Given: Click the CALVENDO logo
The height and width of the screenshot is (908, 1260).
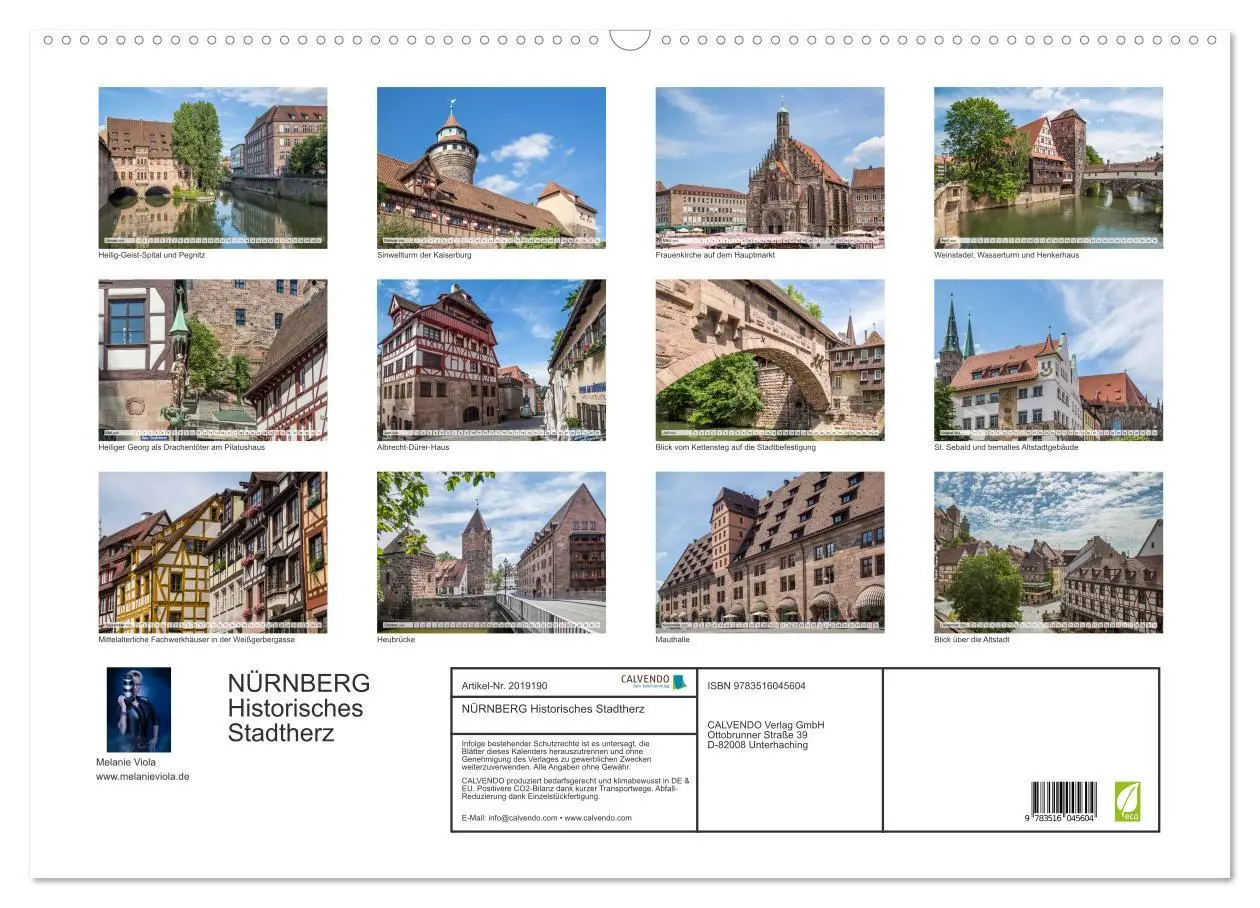Looking at the screenshot, I should coord(653,681).
